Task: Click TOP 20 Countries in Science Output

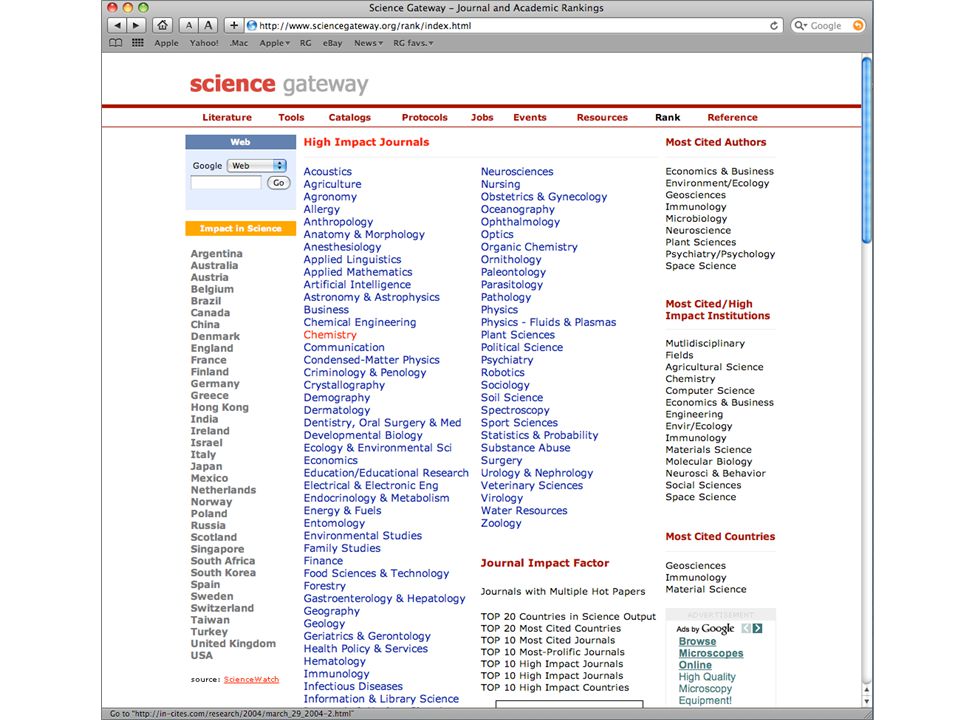Action: coord(568,617)
